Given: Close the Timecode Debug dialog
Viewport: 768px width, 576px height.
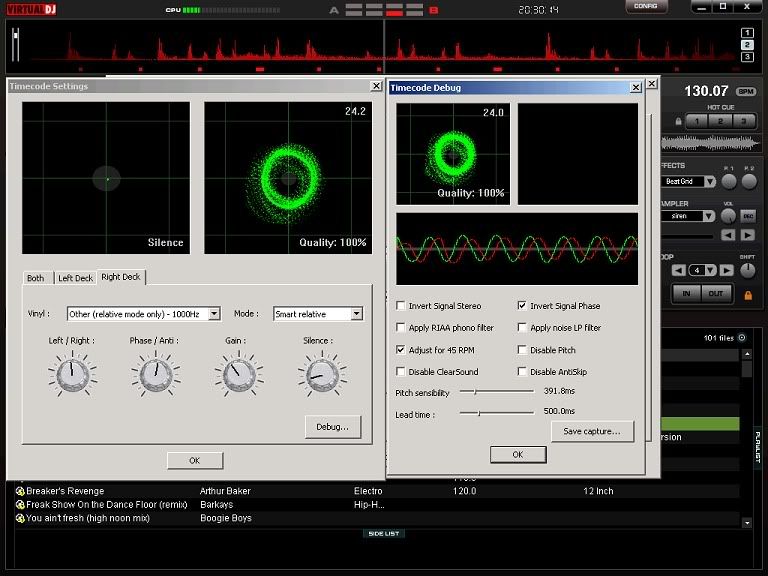Looking at the screenshot, I should (x=635, y=88).
